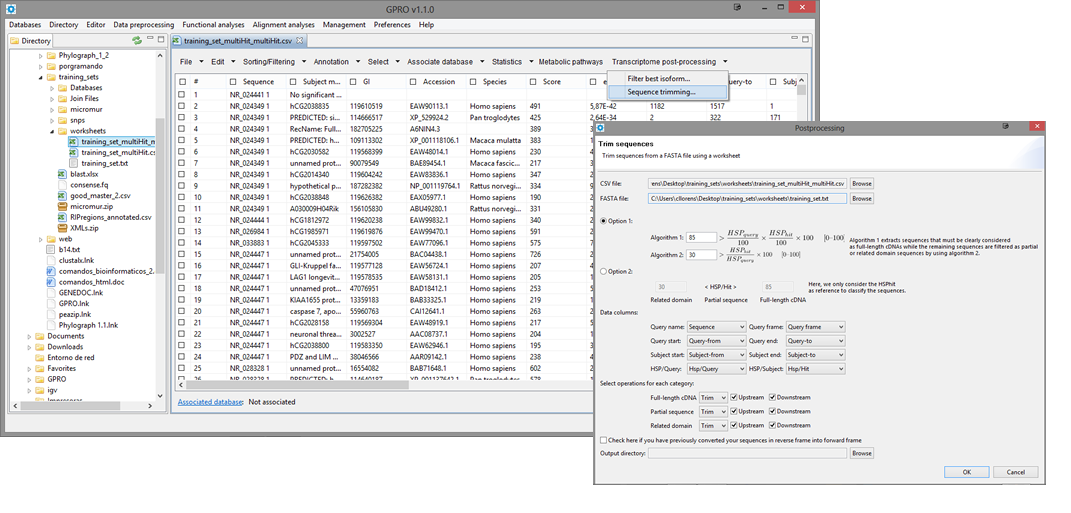This screenshot has width=1071, height=513.
Task: Click the Algorithm 1 value field
Action: tap(699, 236)
